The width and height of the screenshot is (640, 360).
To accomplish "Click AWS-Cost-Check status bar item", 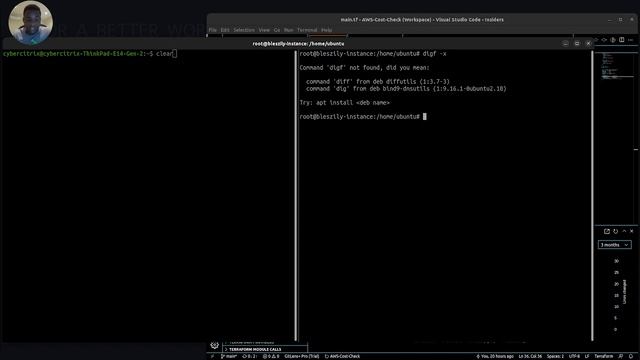I will (342, 356).
